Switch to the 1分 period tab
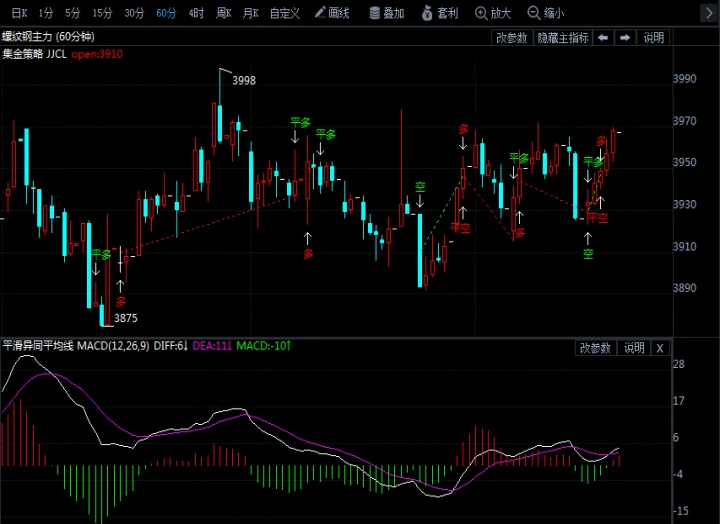Screen dimensions: 720x524 pyautogui.click(x=45, y=13)
